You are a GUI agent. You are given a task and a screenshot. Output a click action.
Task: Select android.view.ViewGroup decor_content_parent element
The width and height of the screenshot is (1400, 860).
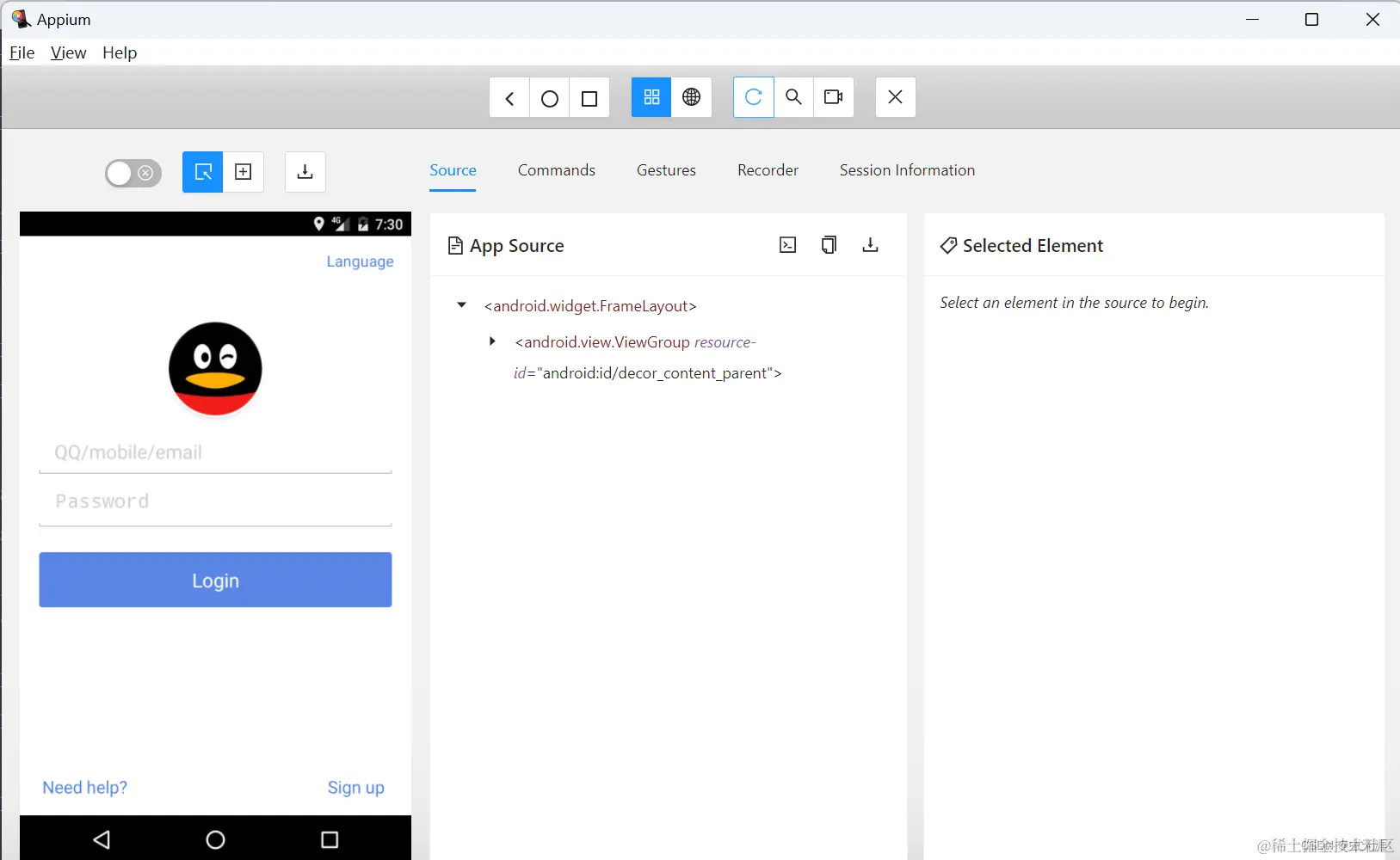(648, 358)
